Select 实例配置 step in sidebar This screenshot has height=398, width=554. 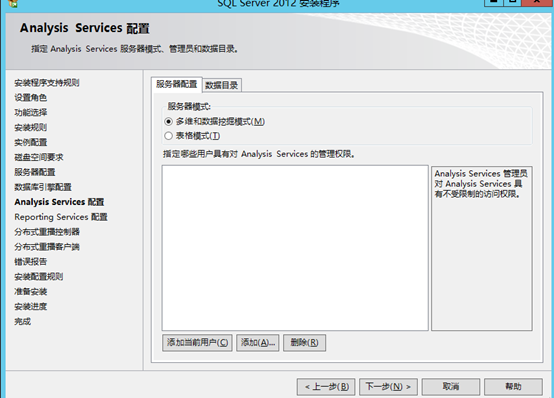tap(30, 142)
